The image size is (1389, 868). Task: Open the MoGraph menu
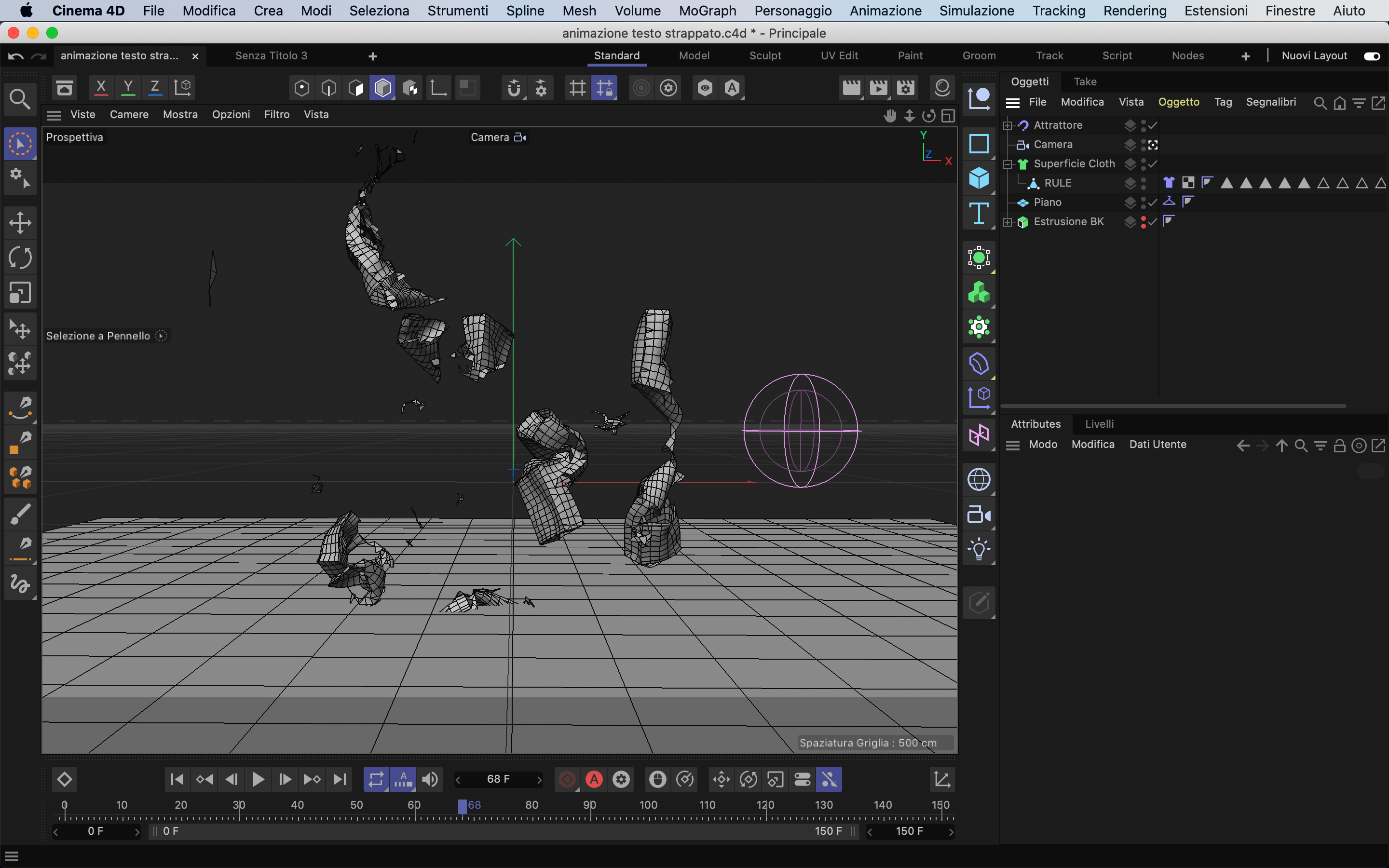707,11
